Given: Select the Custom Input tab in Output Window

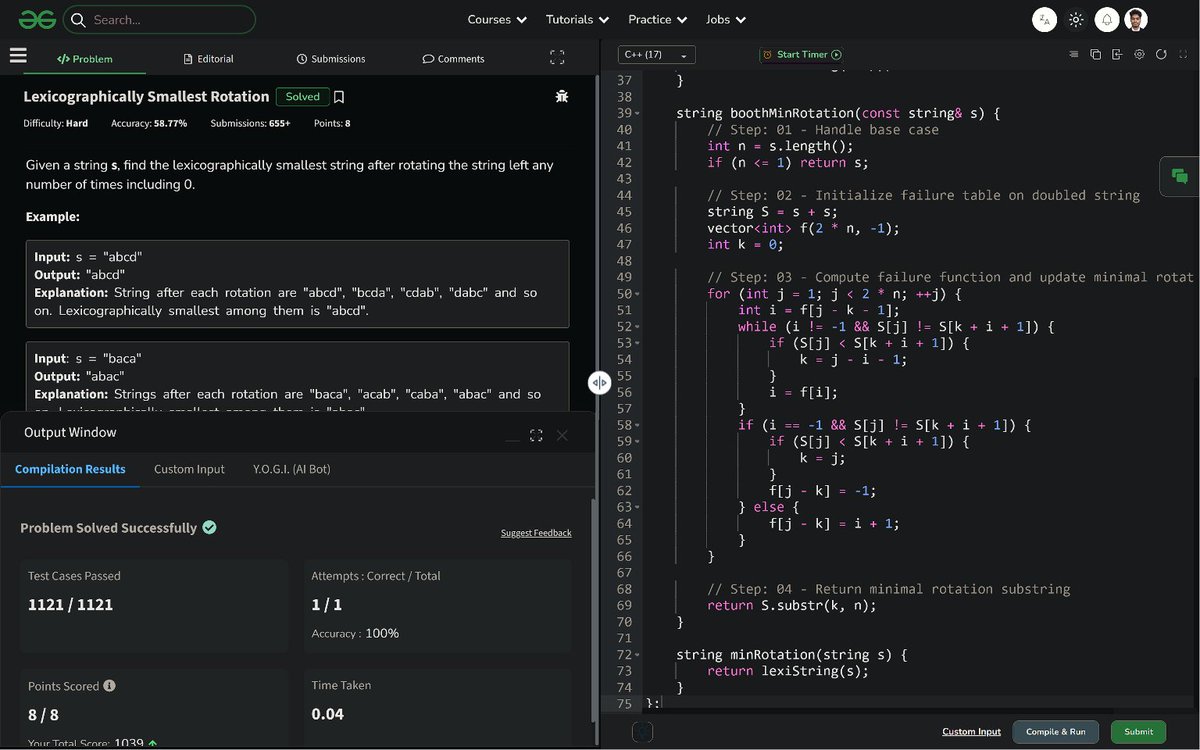Looking at the screenshot, I should coord(189,469).
